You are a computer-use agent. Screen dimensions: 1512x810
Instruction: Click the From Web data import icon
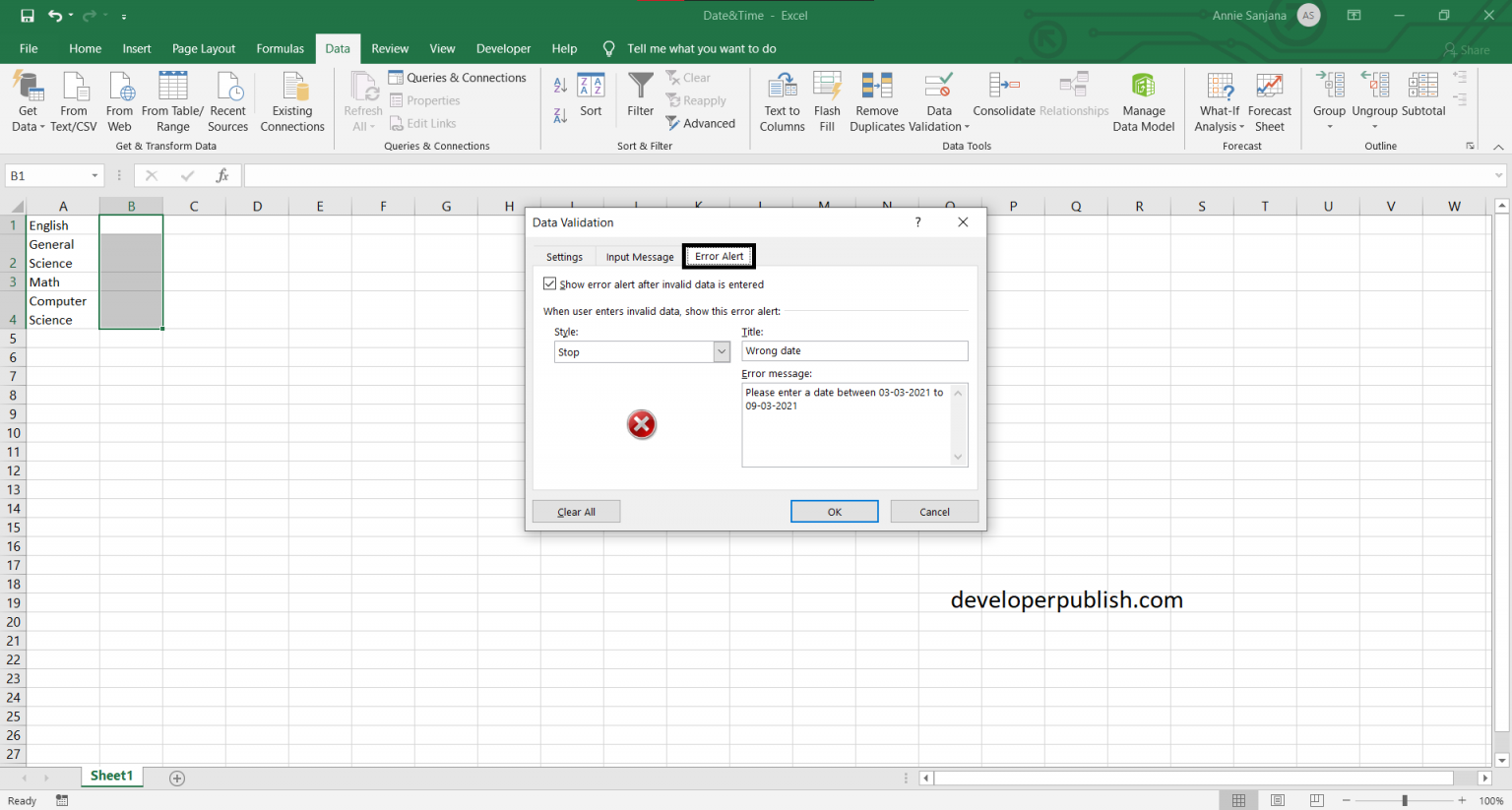(119, 99)
